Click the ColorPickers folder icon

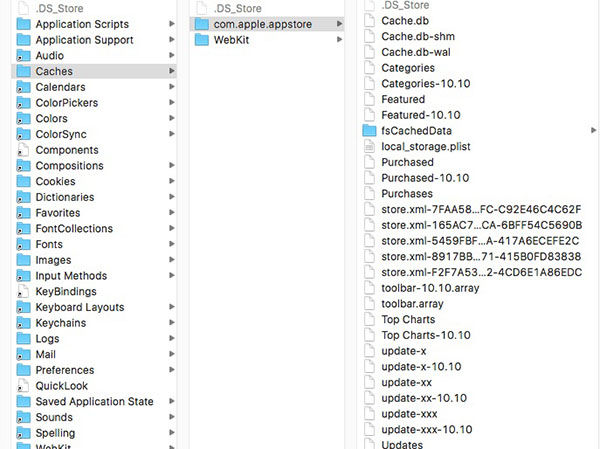click(24, 103)
